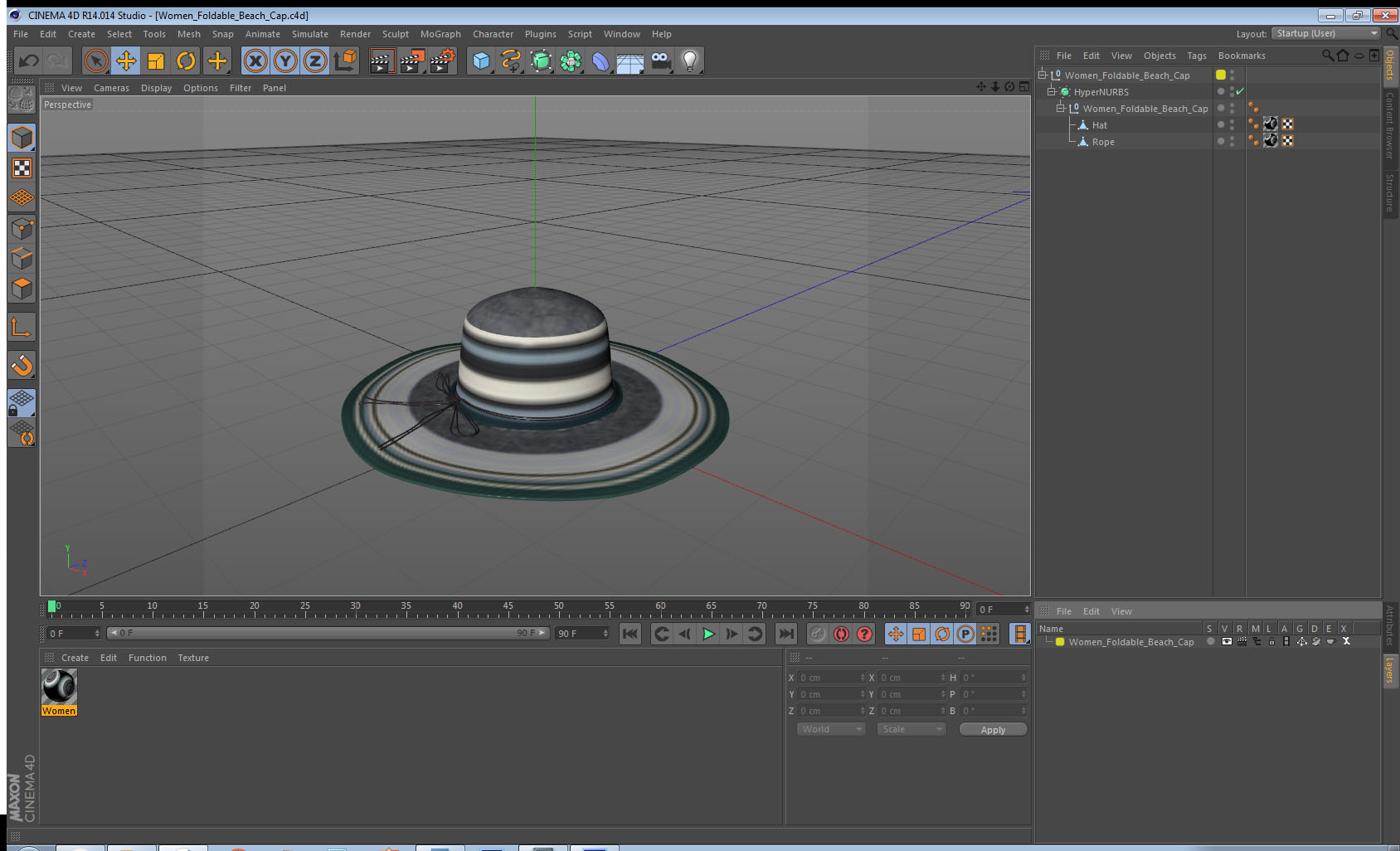Toggle layer solo for Women_Foldable_Beach_Cap layer
The image size is (1400, 851).
click(1211, 641)
